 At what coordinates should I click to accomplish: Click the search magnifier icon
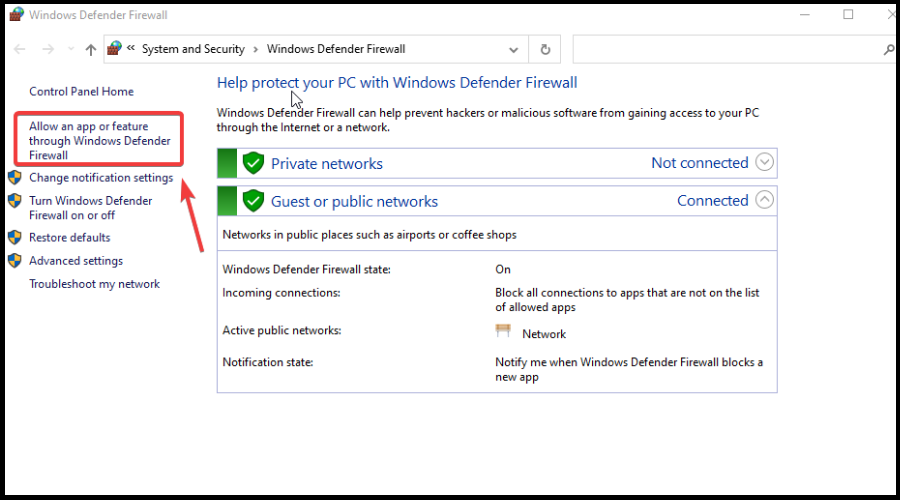889,50
